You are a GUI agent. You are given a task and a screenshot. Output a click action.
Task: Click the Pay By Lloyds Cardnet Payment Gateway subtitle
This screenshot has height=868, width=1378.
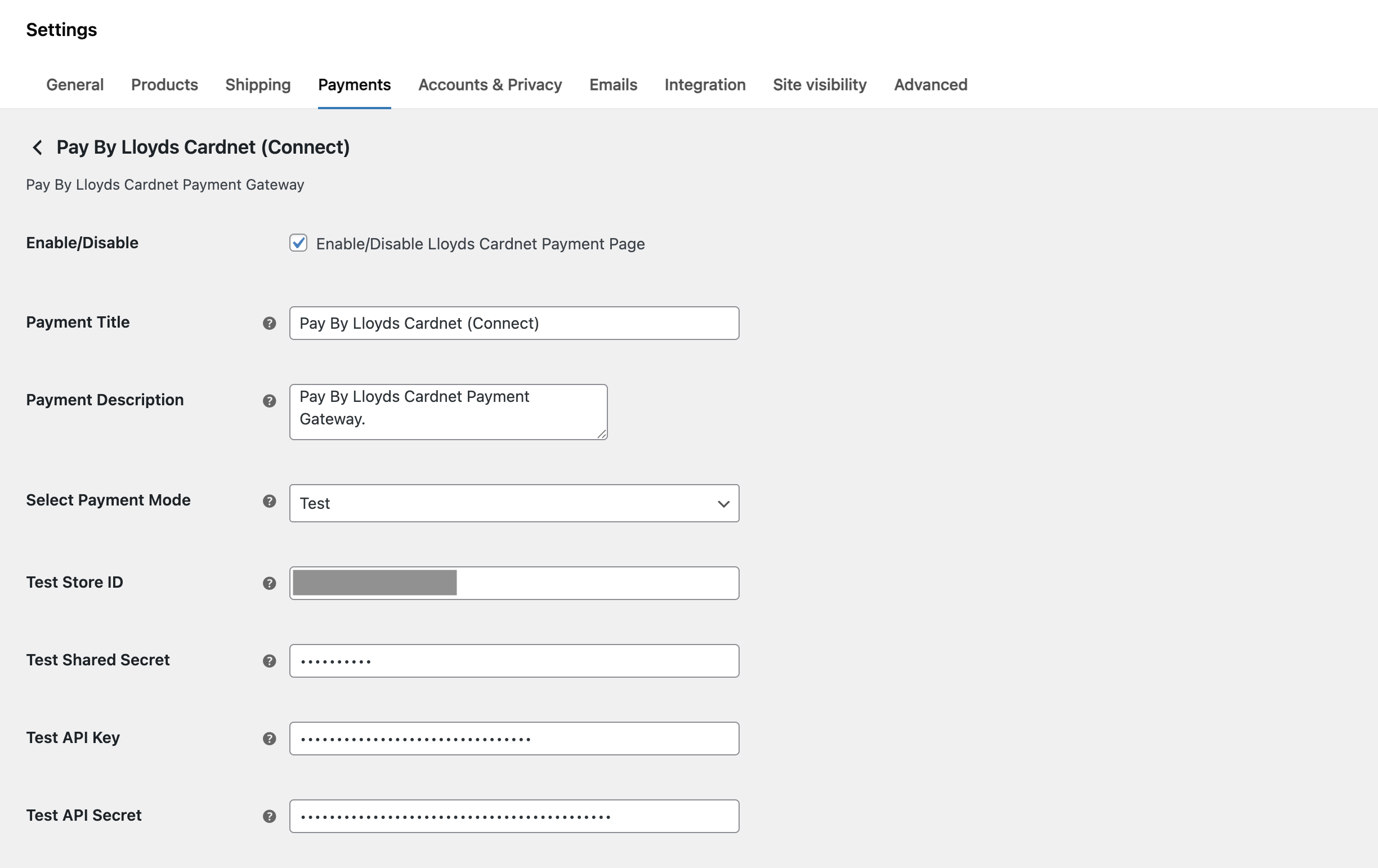(165, 185)
